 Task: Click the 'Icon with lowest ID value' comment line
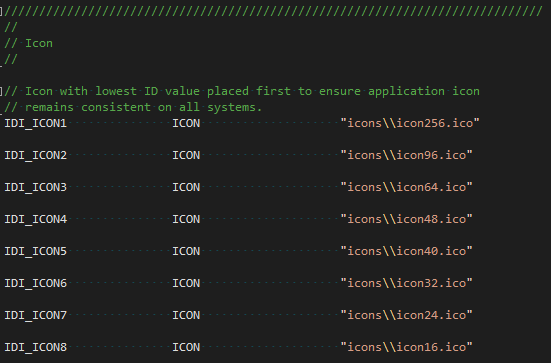(242, 91)
